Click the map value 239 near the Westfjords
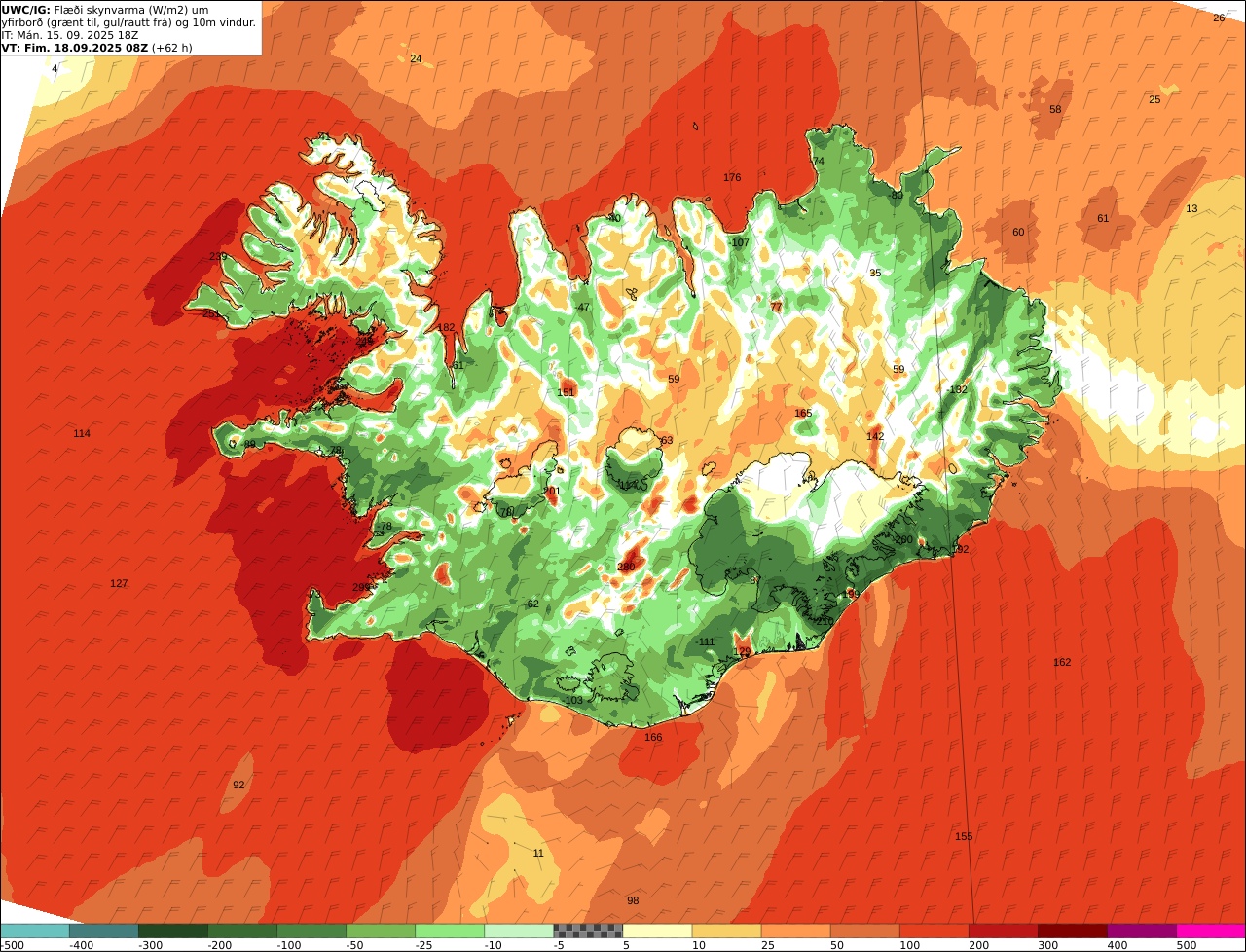The height and width of the screenshot is (952, 1246). tap(218, 256)
